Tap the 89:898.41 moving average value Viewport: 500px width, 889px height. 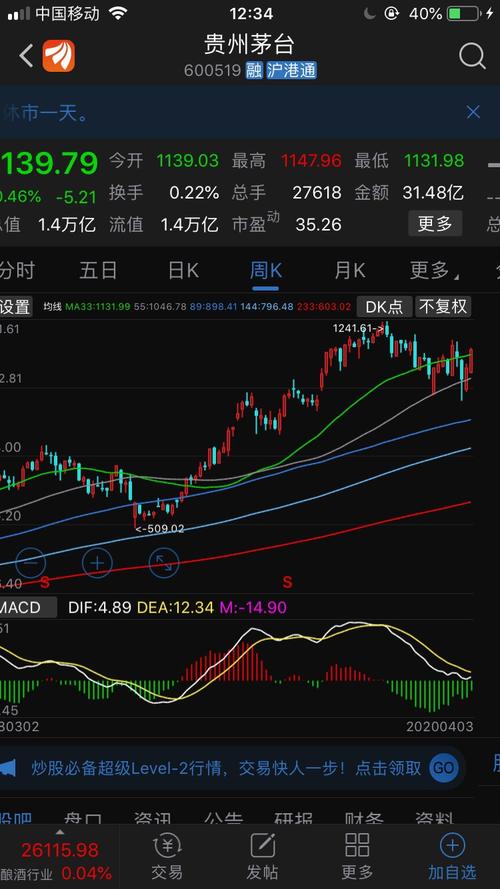[213, 307]
